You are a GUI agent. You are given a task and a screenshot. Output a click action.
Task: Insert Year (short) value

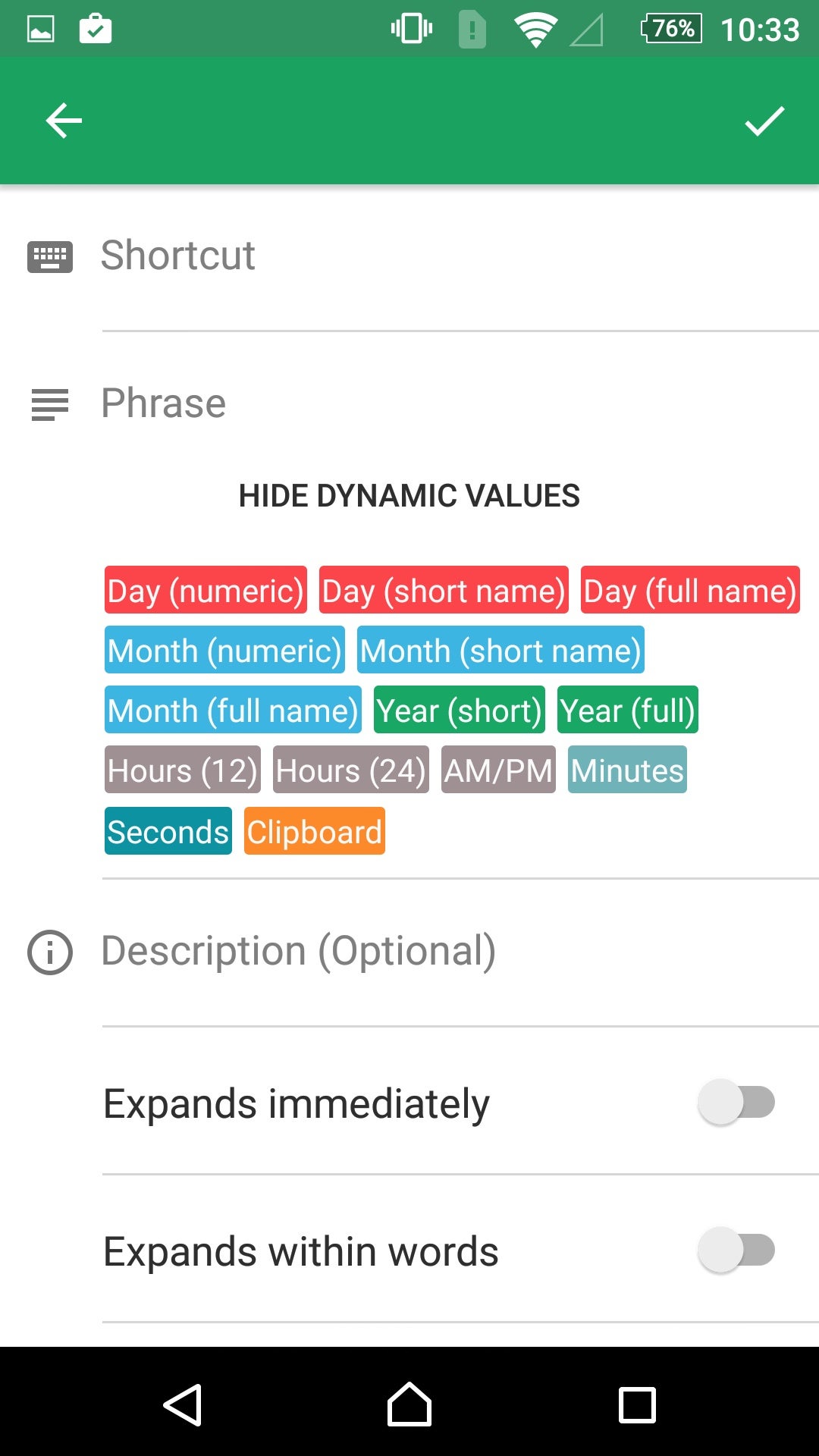point(460,710)
